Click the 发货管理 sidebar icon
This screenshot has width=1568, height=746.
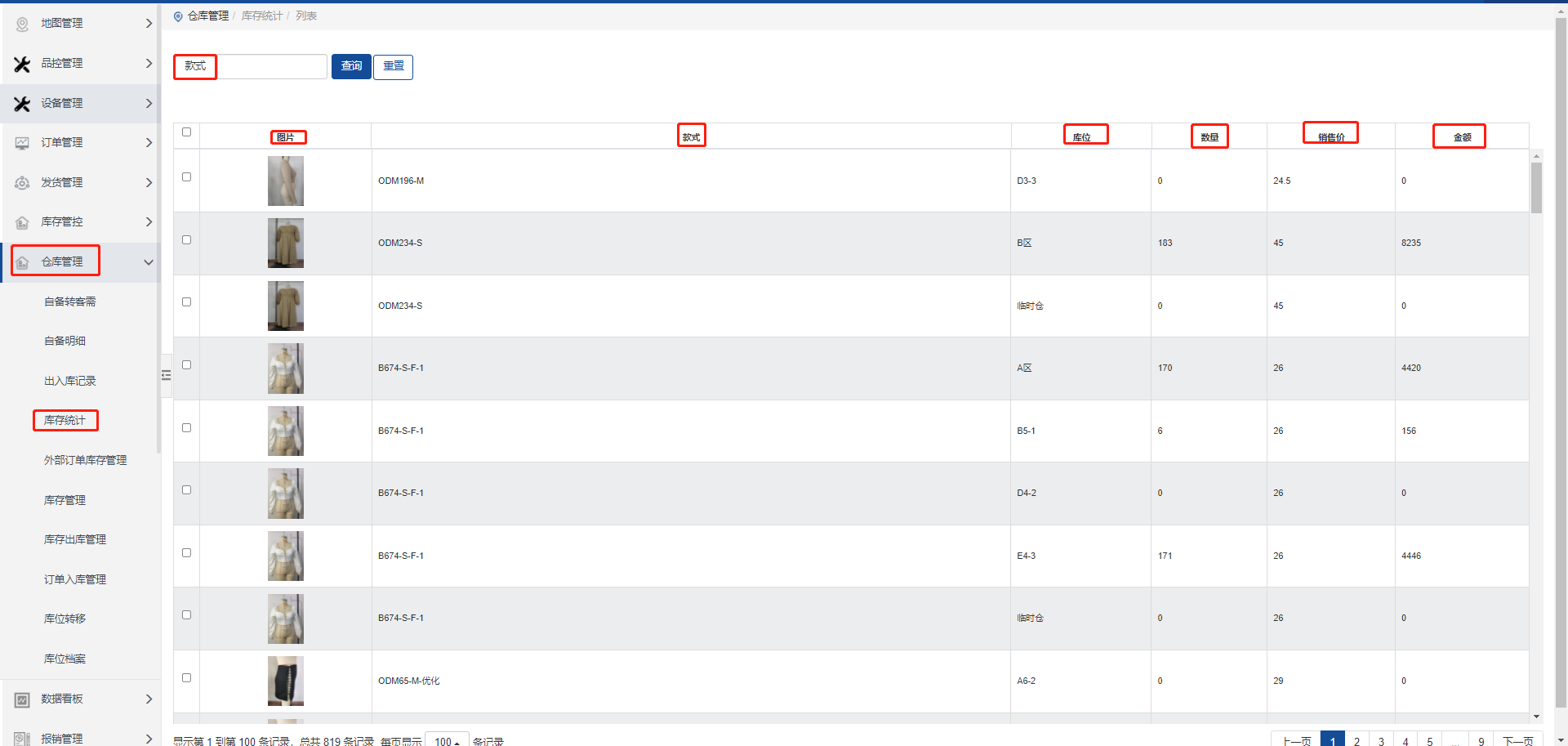pos(22,183)
